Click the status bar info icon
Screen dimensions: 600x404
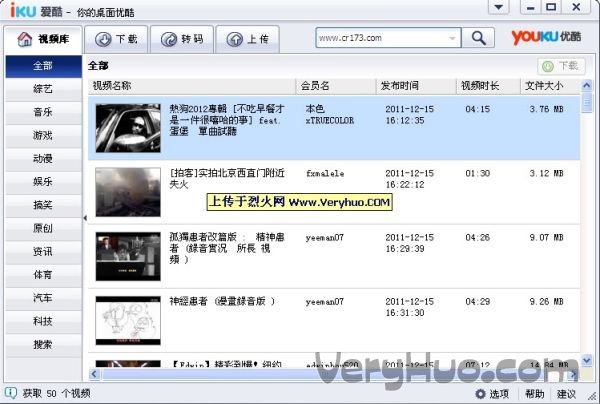pos(10,393)
